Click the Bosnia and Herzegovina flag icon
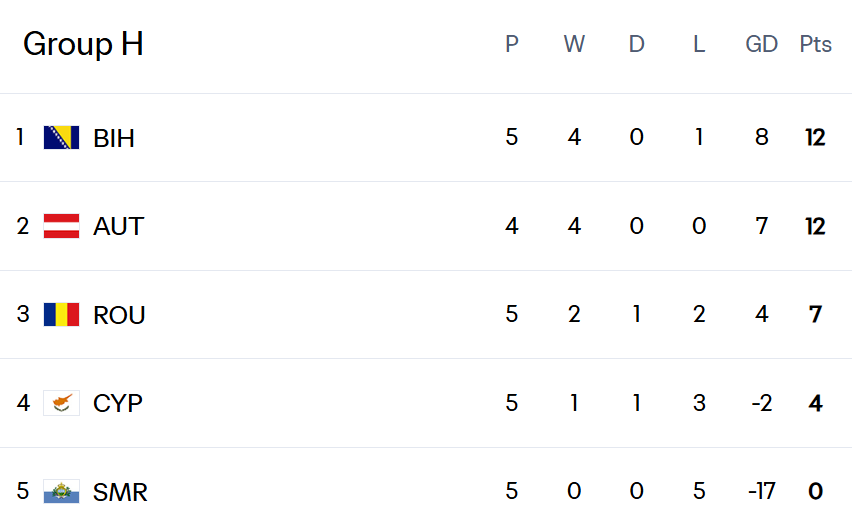The image size is (852, 531). point(61,137)
